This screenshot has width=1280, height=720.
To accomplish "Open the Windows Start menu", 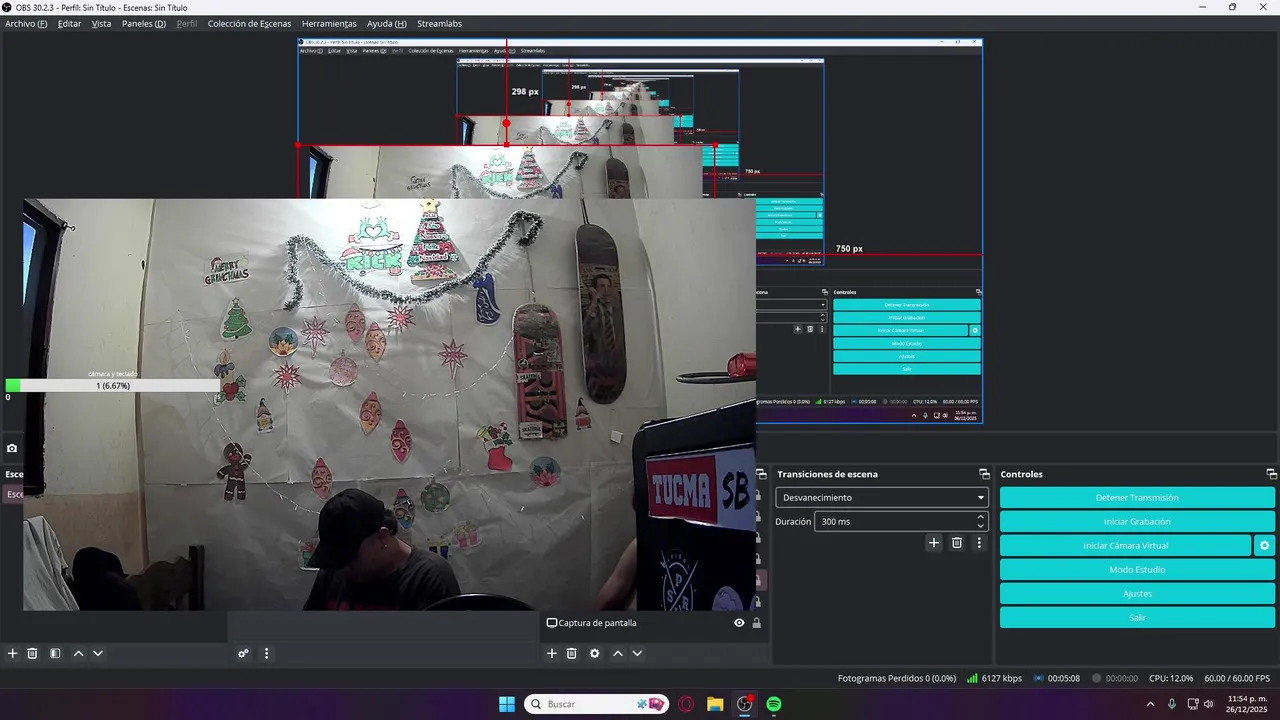I will (x=507, y=704).
